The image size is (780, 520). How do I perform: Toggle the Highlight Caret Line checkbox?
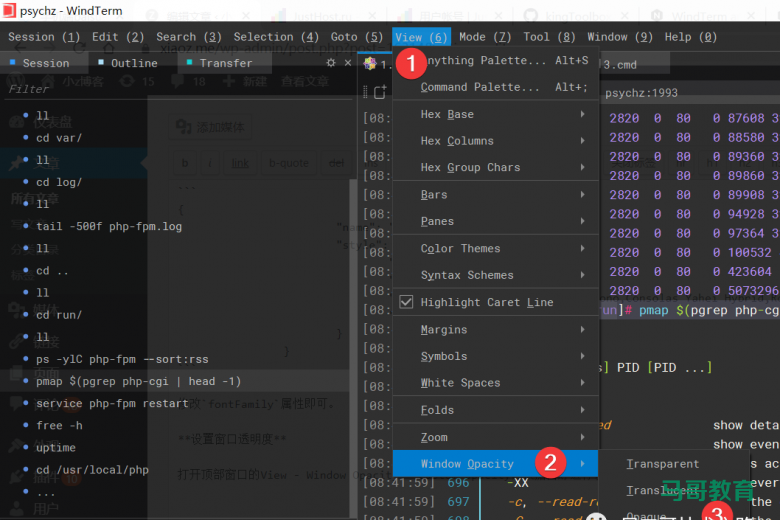click(x=406, y=302)
